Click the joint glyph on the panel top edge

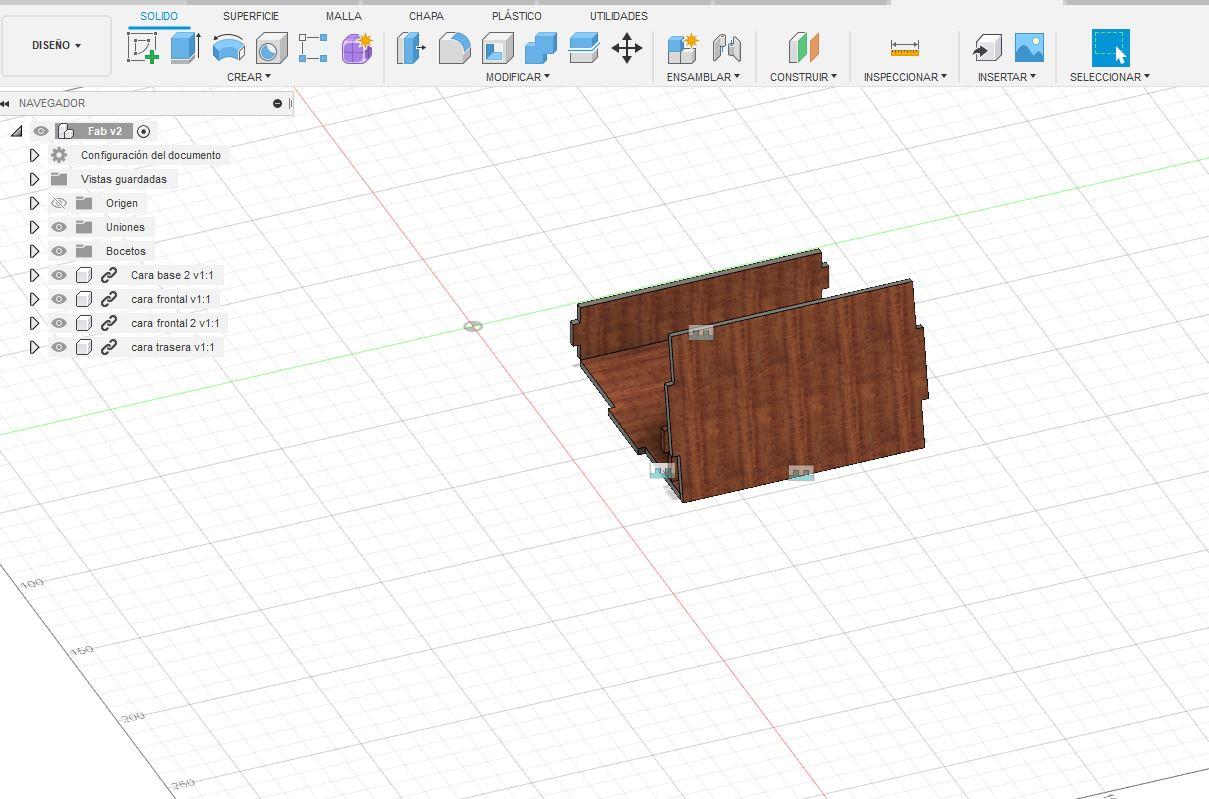701,332
